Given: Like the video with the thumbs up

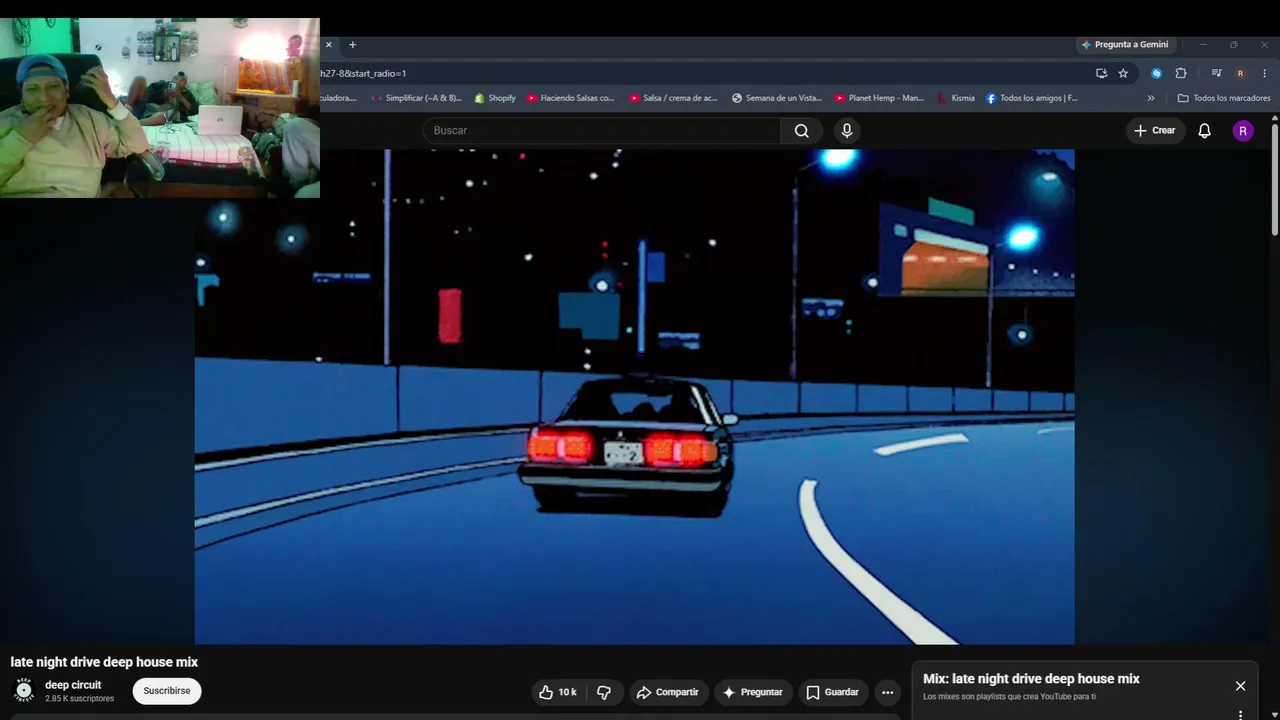Looking at the screenshot, I should [x=558, y=692].
